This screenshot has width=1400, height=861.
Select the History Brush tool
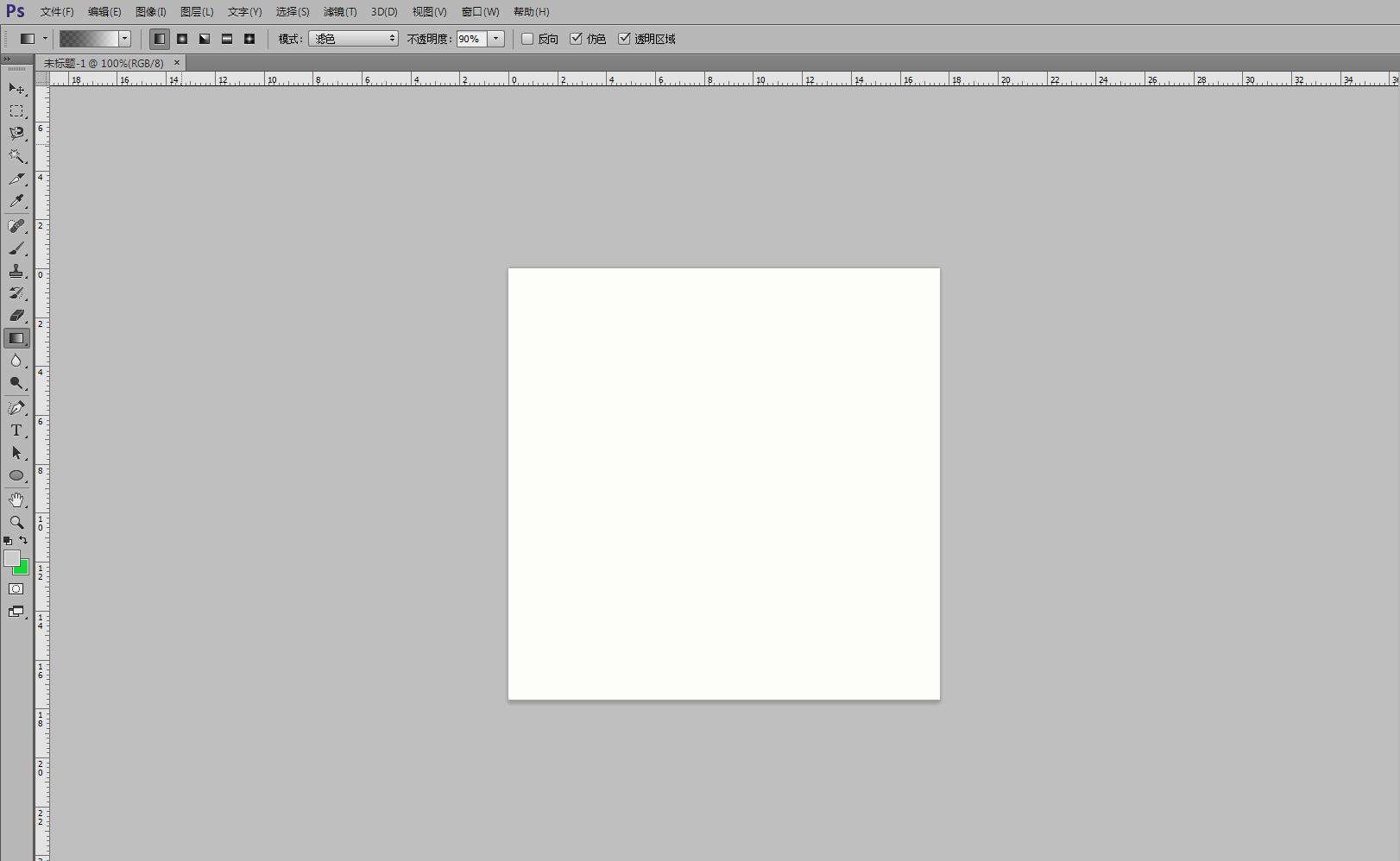click(16, 293)
